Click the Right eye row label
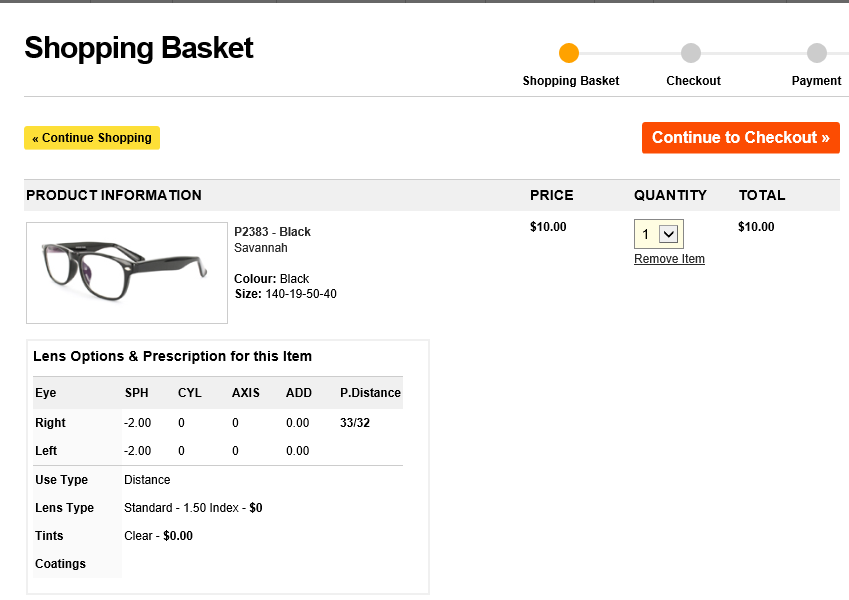 pyautogui.click(x=50, y=423)
